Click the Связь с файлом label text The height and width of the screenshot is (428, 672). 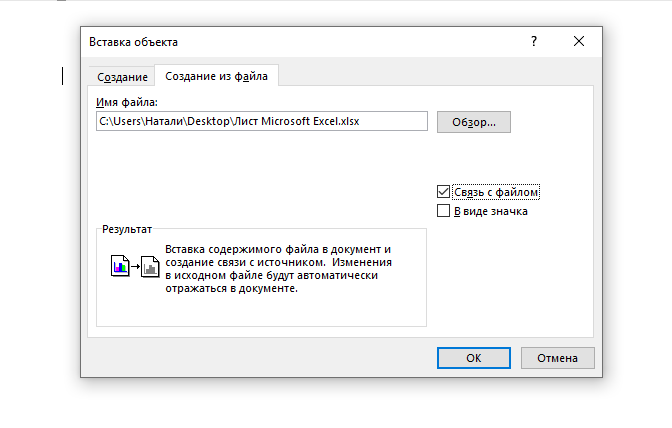(497, 192)
